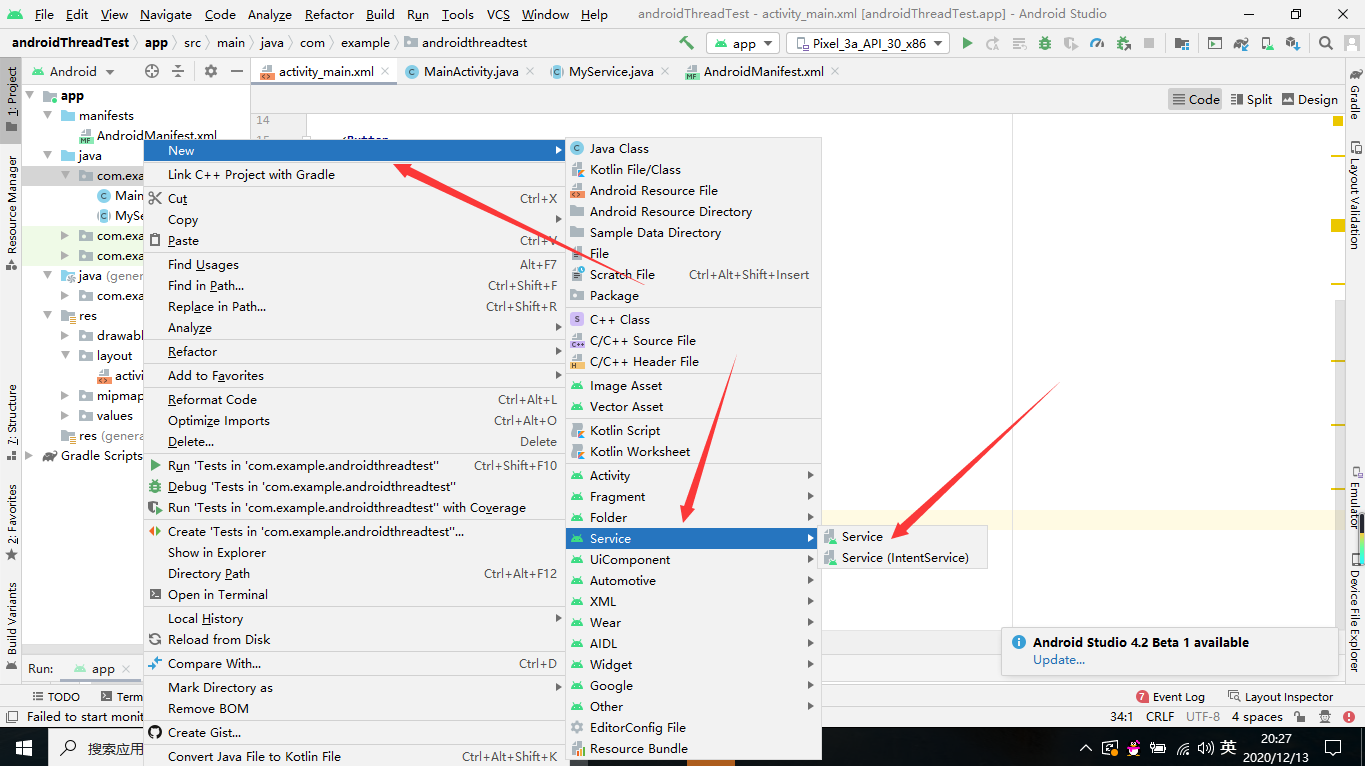Collapse the manifests folder
1365x766 pixels.
48,116
